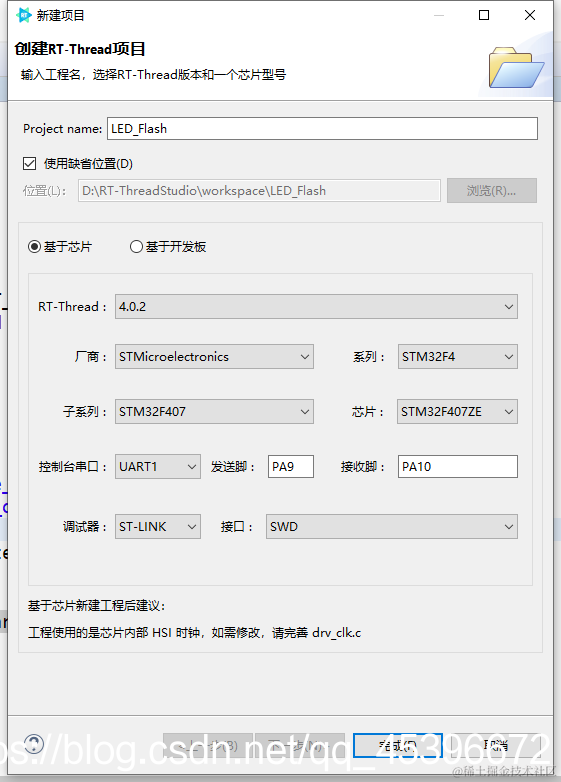The image size is (561, 782).
Task: Click the 取消 cancel button
Action: 496,746
